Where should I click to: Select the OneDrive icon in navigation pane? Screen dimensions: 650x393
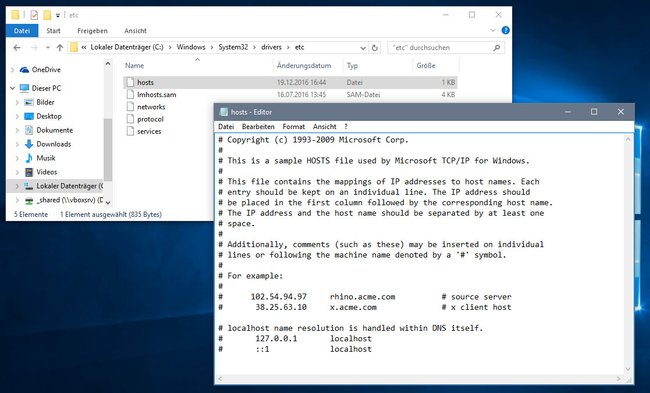pyautogui.click(x=24, y=70)
